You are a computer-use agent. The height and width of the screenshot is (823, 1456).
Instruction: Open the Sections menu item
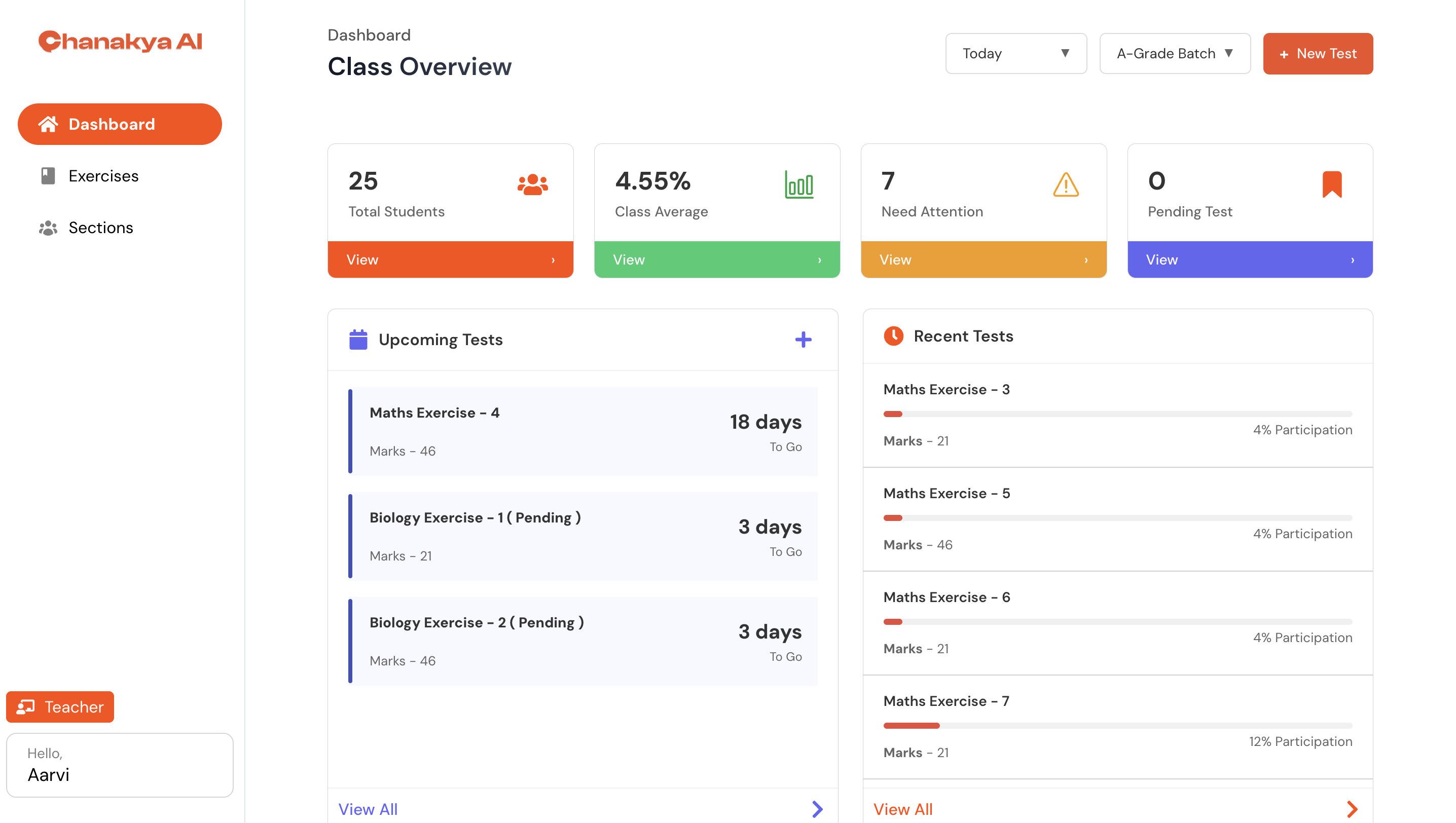pyautogui.click(x=119, y=228)
